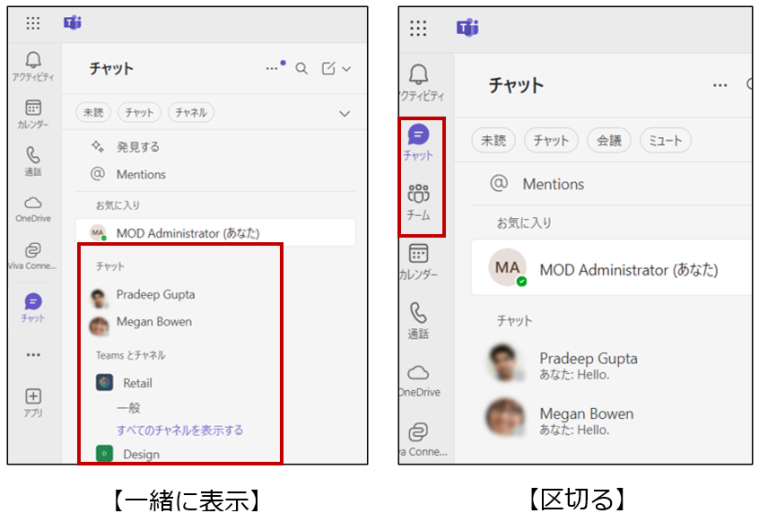Open OneDrive in right screenshot sidebar

(x=419, y=381)
